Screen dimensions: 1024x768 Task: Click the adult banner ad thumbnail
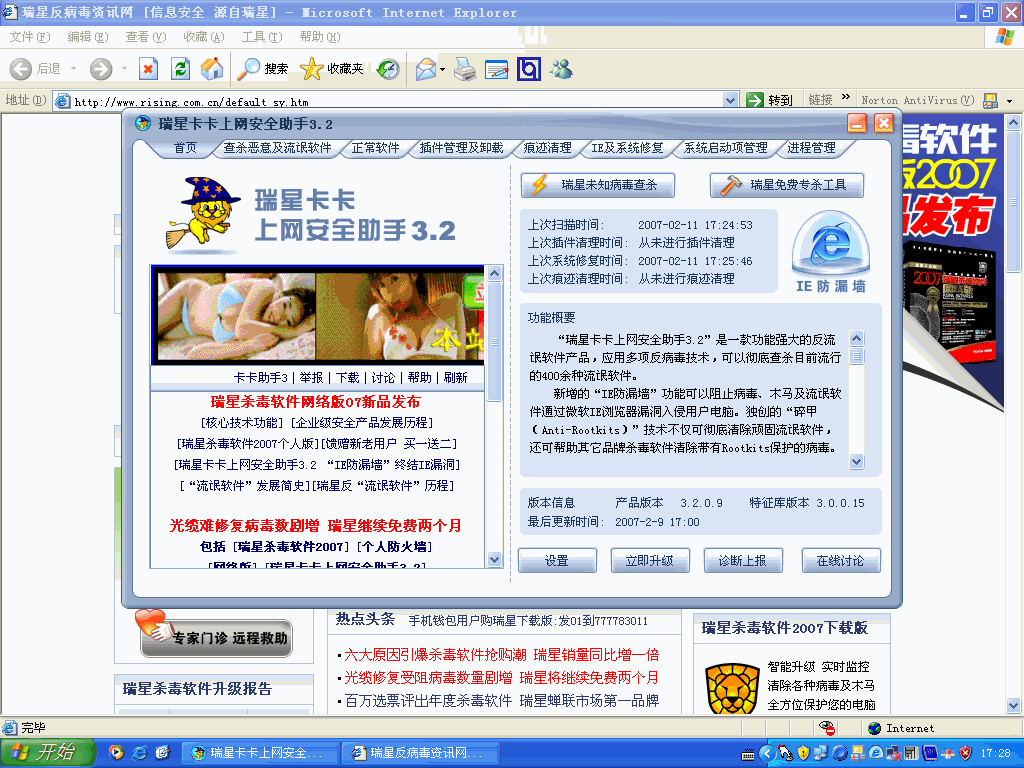point(318,317)
